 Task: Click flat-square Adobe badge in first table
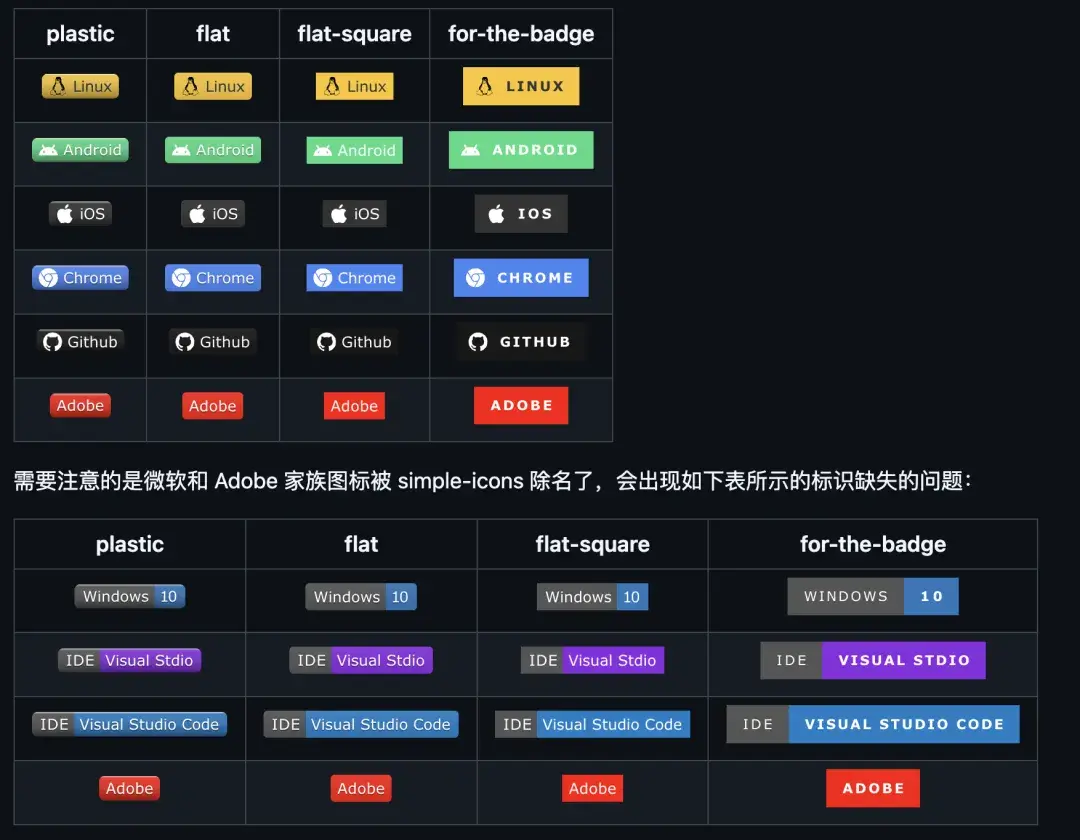tap(355, 406)
